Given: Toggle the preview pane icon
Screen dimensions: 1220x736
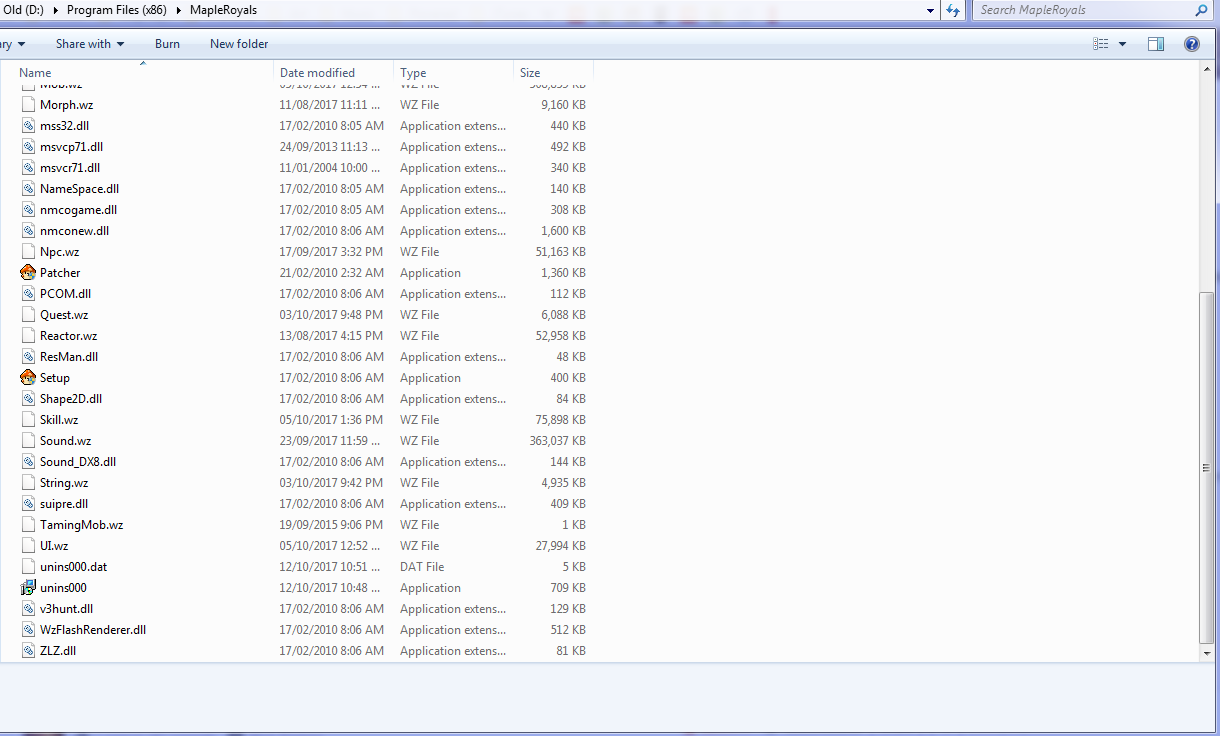Looking at the screenshot, I should tap(1156, 44).
